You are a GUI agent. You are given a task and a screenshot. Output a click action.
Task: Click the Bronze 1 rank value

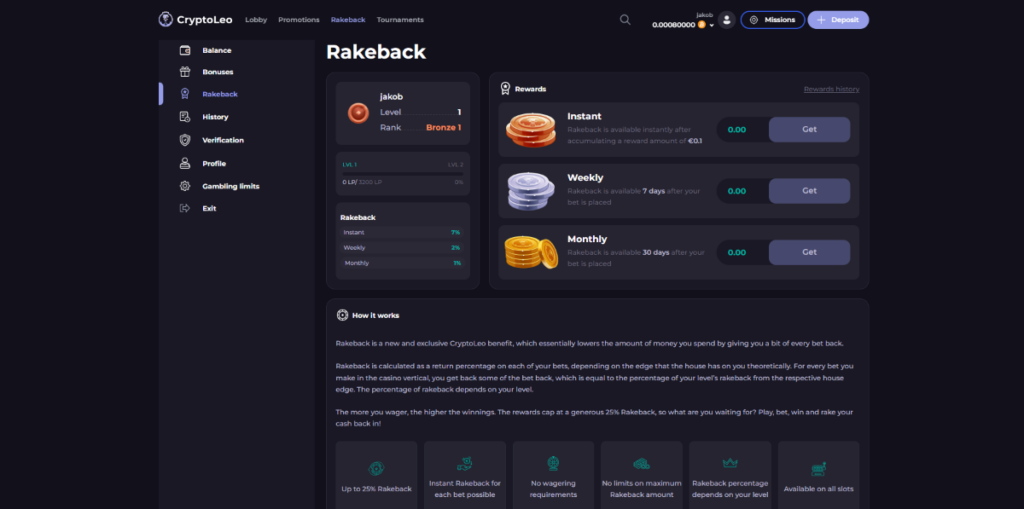click(x=443, y=127)
